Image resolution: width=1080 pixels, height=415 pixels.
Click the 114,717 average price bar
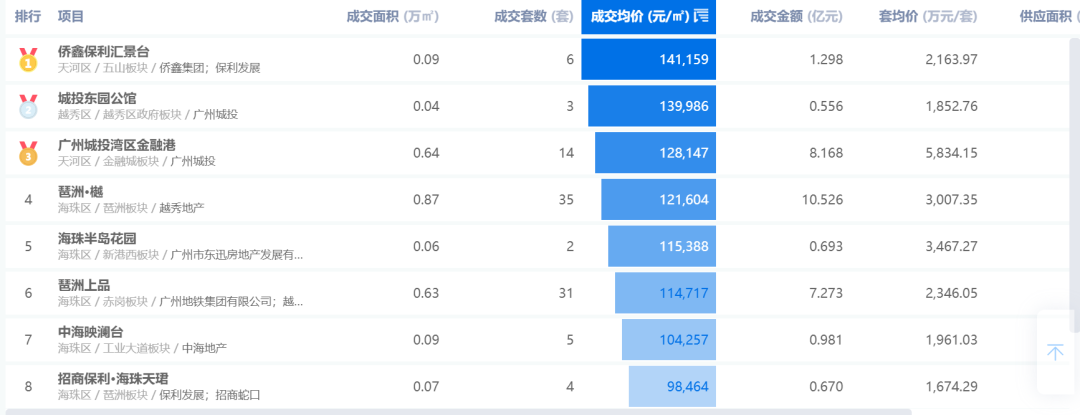coord(665,292)
